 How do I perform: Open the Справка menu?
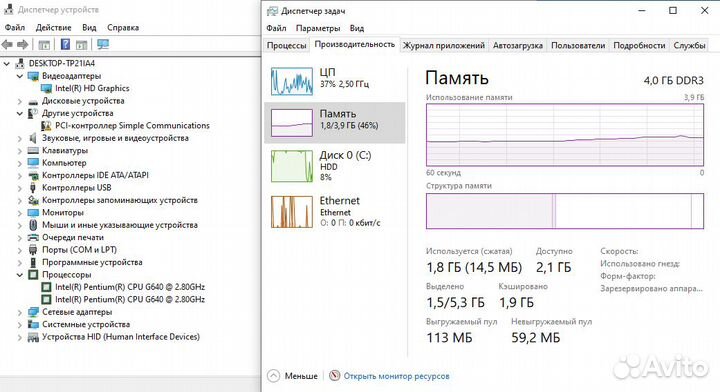(x=123, y=28)
